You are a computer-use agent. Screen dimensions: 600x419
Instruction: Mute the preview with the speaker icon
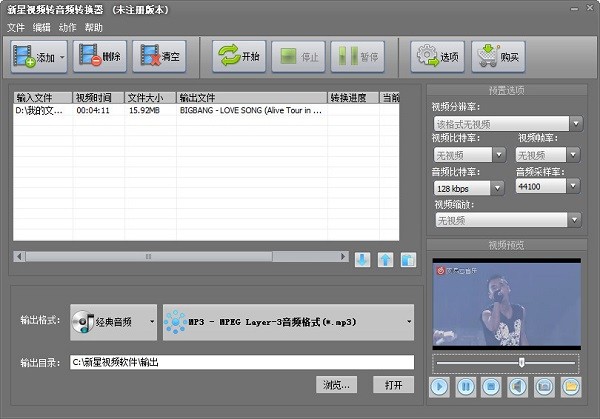(518, 386)
